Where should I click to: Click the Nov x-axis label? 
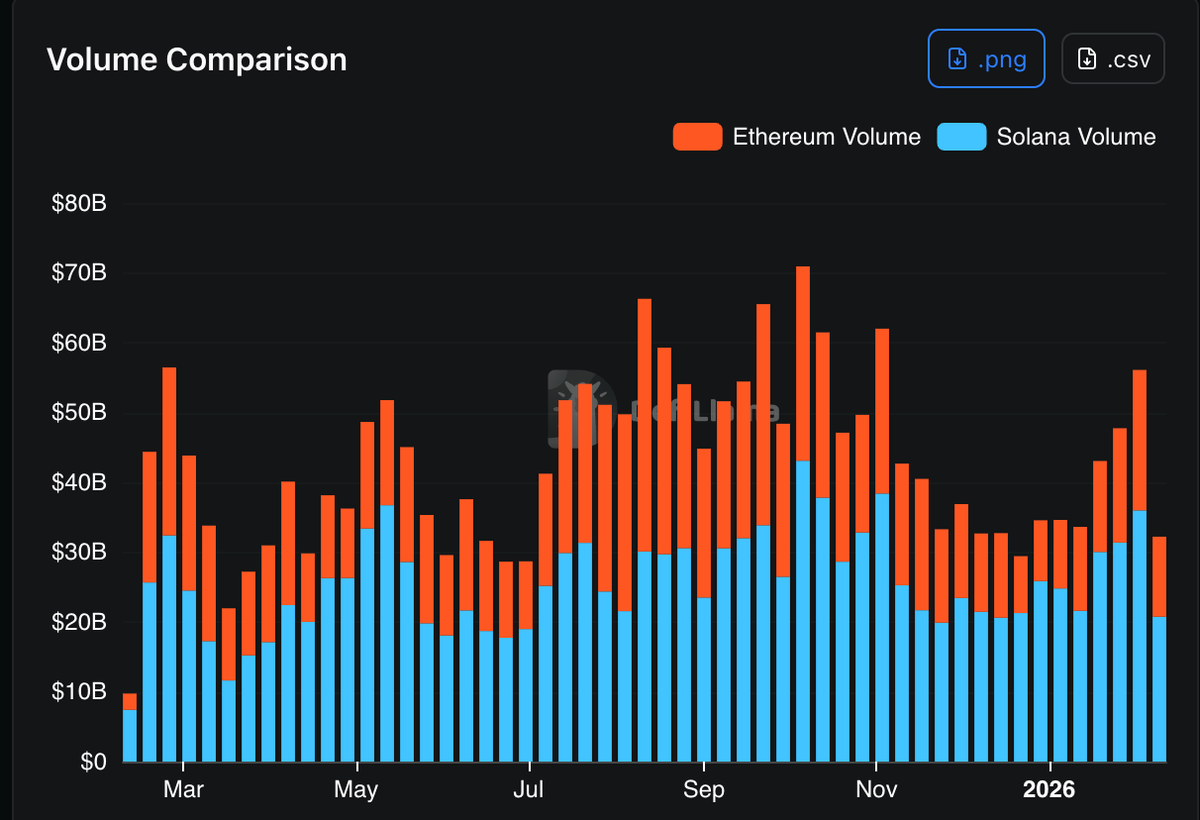click(876, 790)
